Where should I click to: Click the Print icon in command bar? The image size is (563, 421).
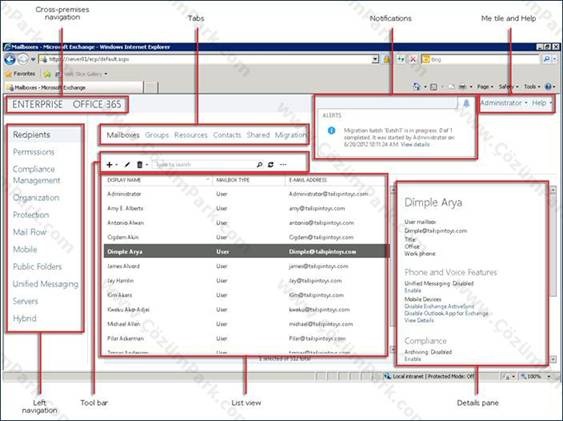tap(463, 87)
